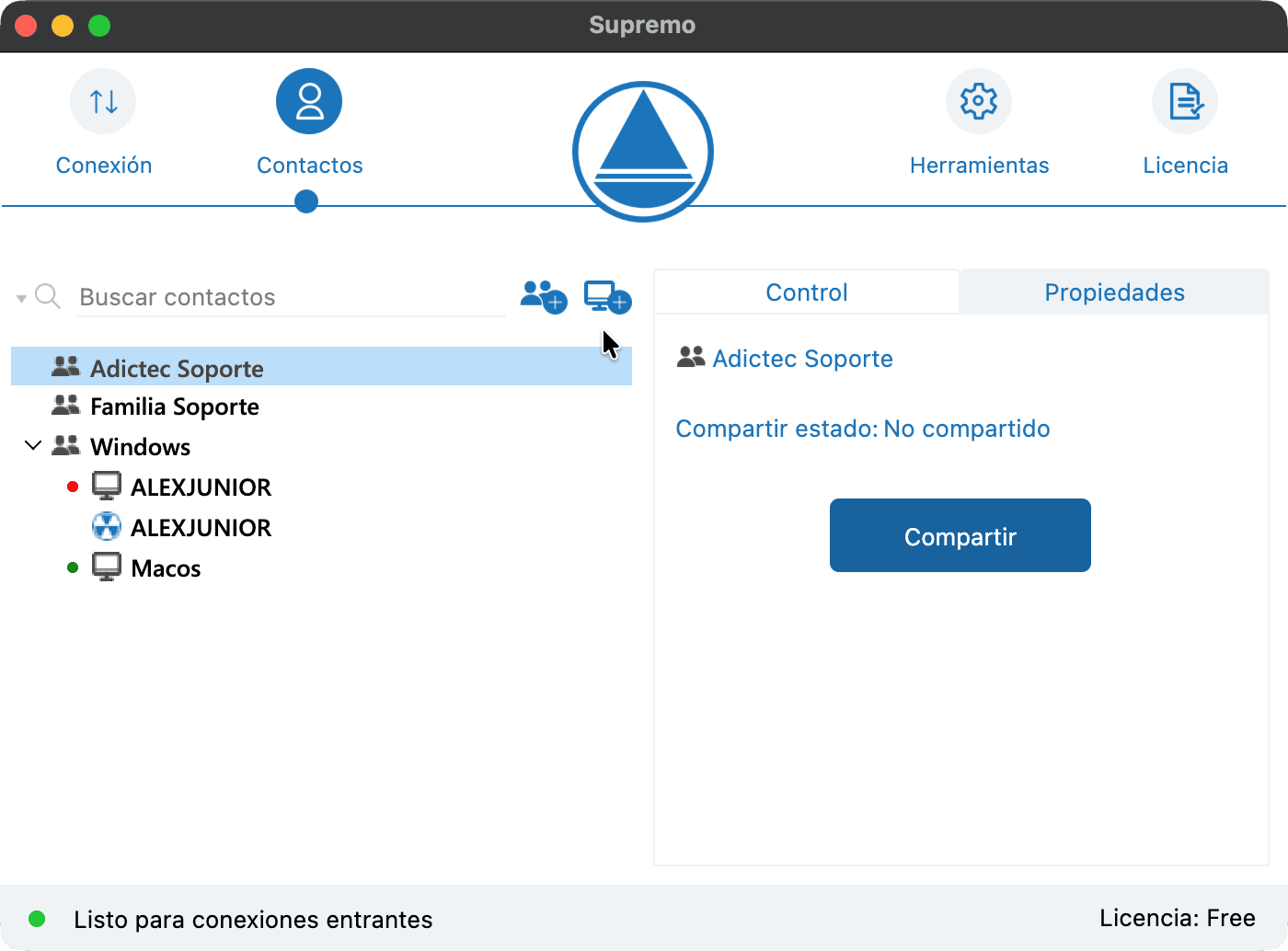Click the Compartir button

pos(960,535)
